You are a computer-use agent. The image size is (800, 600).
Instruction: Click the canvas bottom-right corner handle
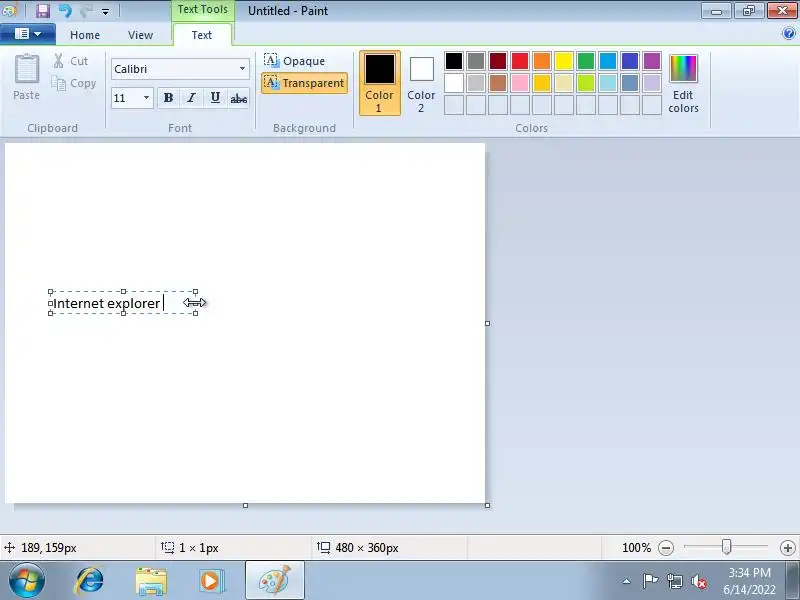[487, 505]
